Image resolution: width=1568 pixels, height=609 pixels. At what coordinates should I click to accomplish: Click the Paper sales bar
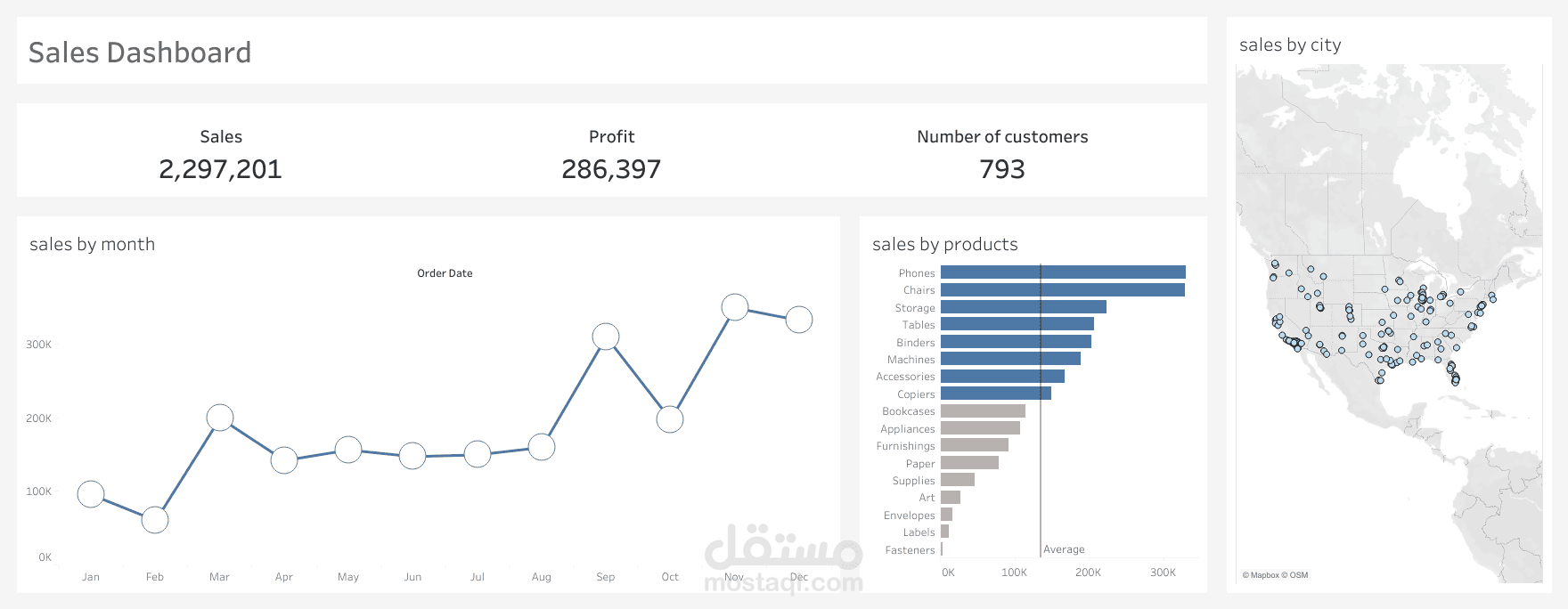coord(969,463)
